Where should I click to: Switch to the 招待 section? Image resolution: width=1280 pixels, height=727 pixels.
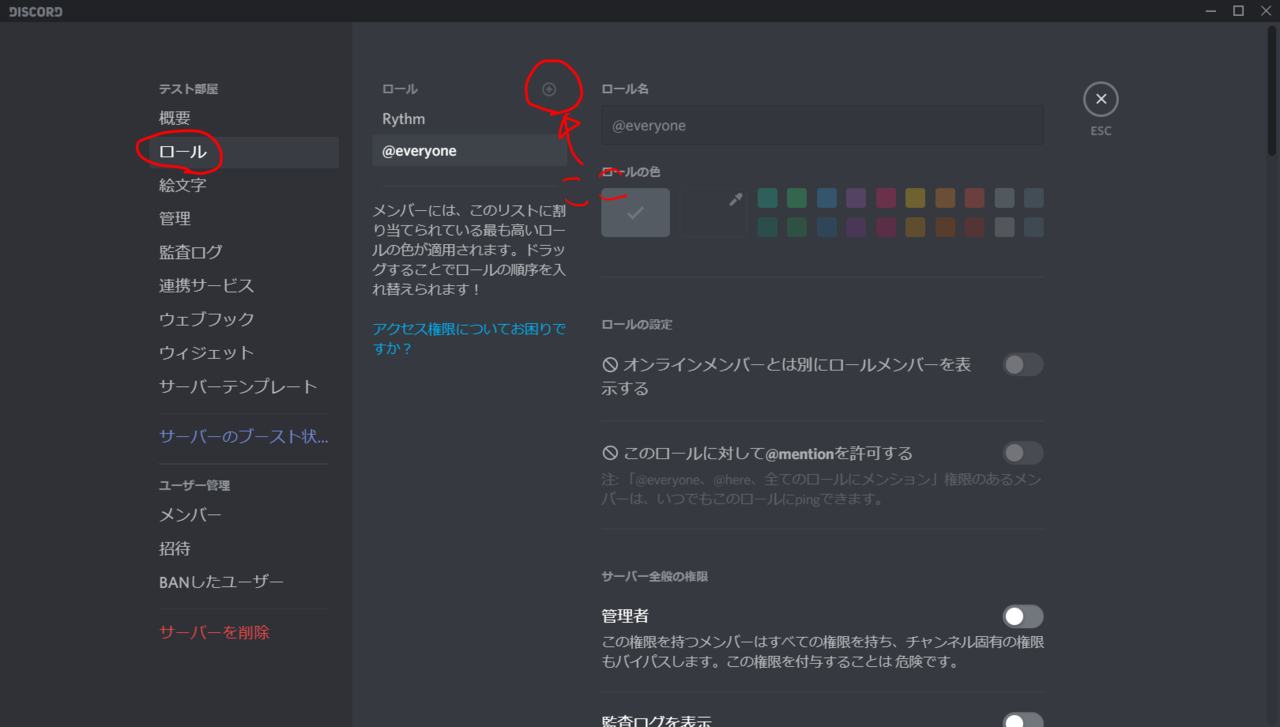[x=175, y=548]
